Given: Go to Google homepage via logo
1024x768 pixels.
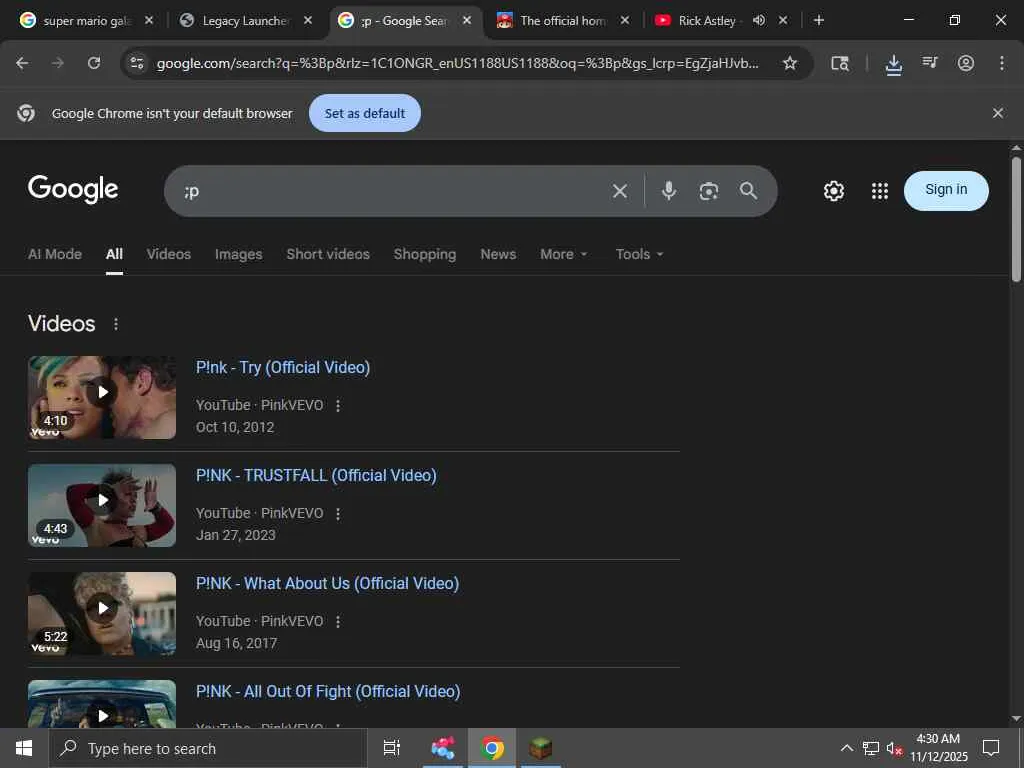Looking at the screenshot, I should [72, 189].
